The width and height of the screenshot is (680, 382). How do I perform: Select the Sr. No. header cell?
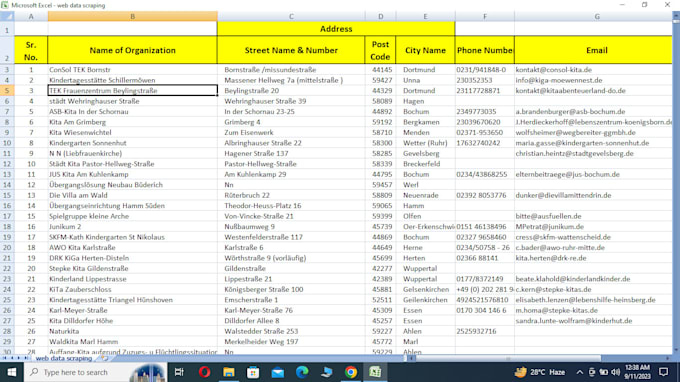tap(31, 50)
